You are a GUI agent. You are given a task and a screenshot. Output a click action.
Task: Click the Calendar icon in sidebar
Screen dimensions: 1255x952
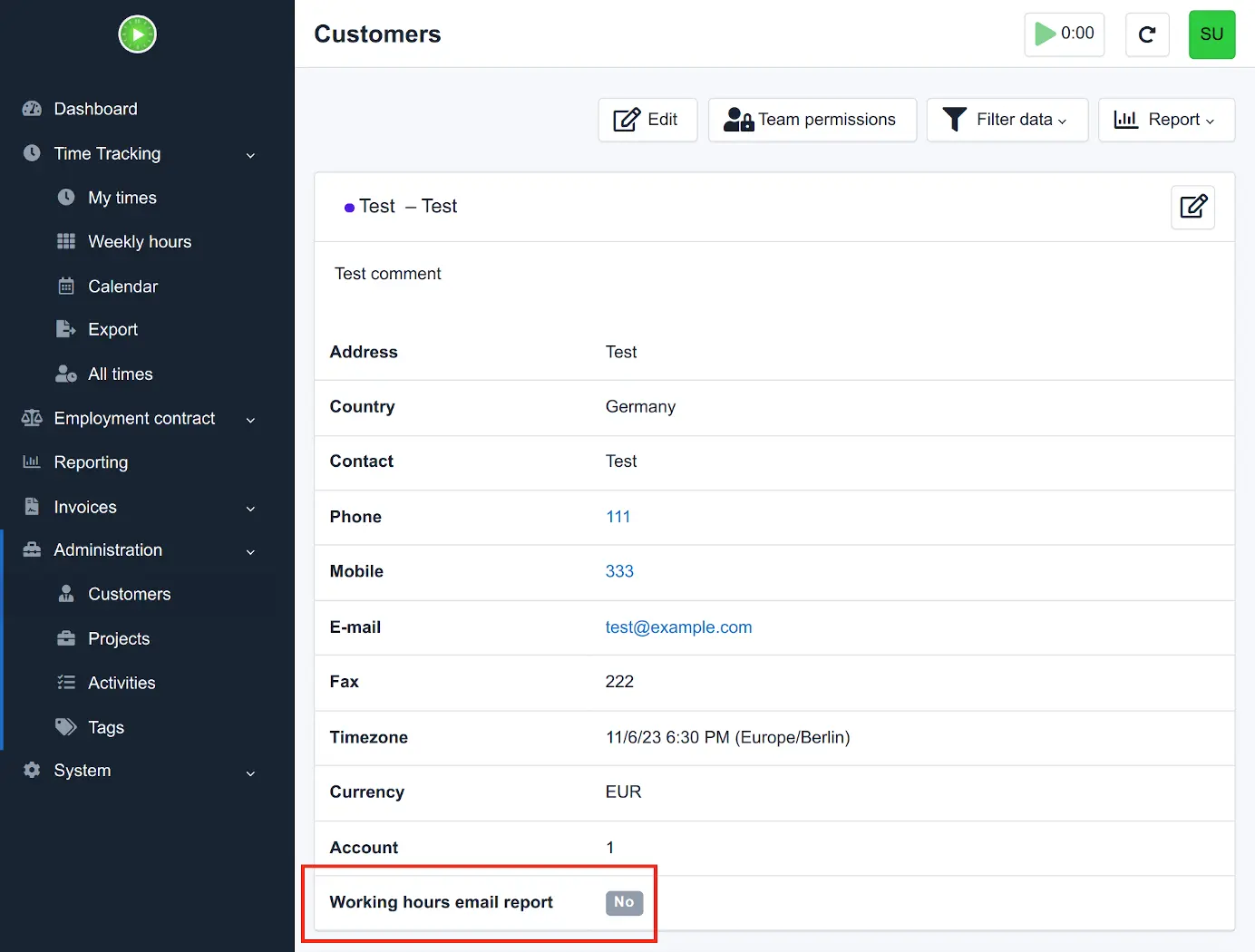click(x=66, y=287)
